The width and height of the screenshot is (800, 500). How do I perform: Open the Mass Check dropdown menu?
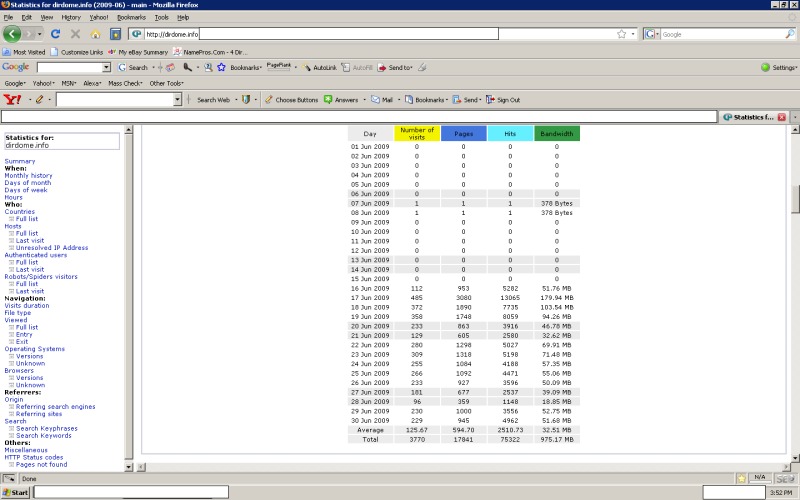126,83
